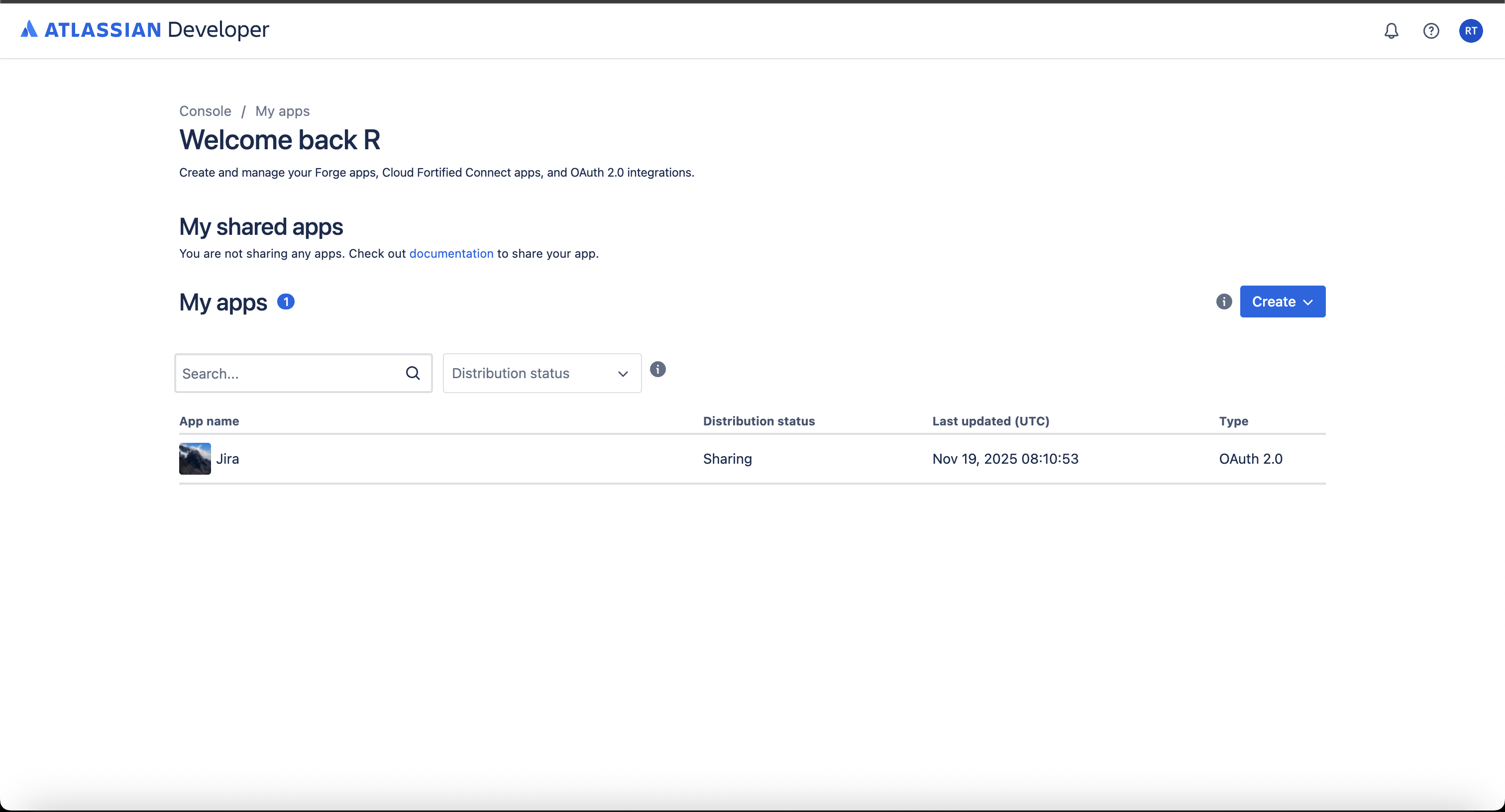Click the My apps count badge

286,302
